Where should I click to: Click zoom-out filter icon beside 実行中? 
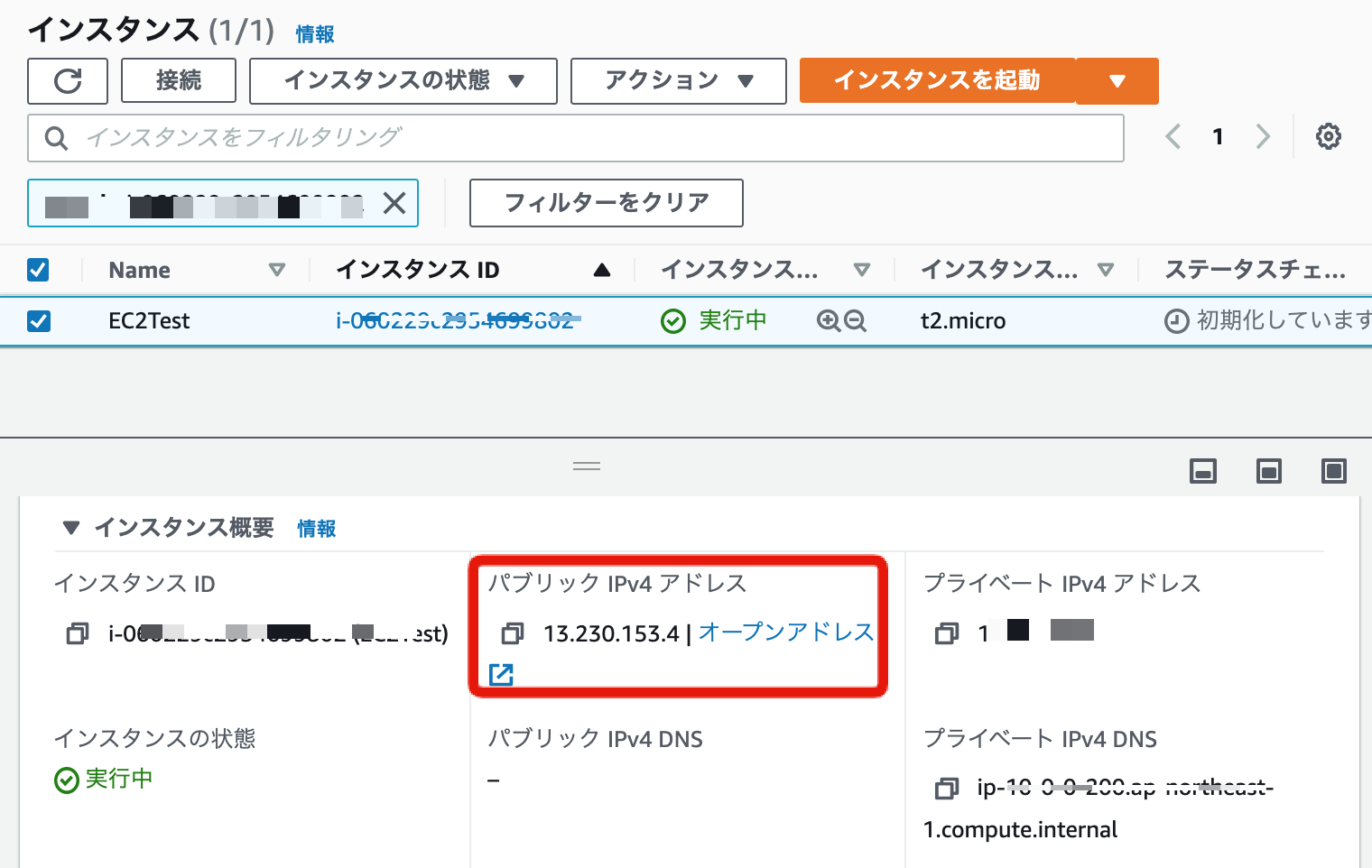(x=855, y=320)
